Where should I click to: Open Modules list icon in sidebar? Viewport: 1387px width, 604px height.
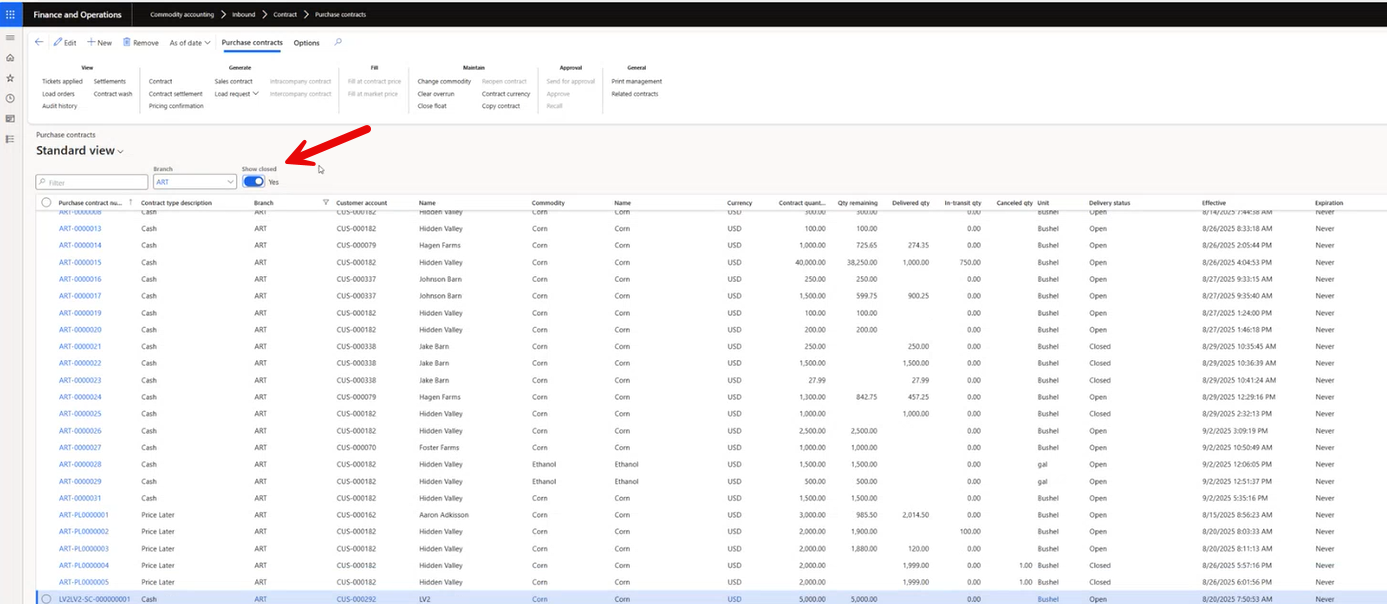pyautogui.click(x=10, y=139)
